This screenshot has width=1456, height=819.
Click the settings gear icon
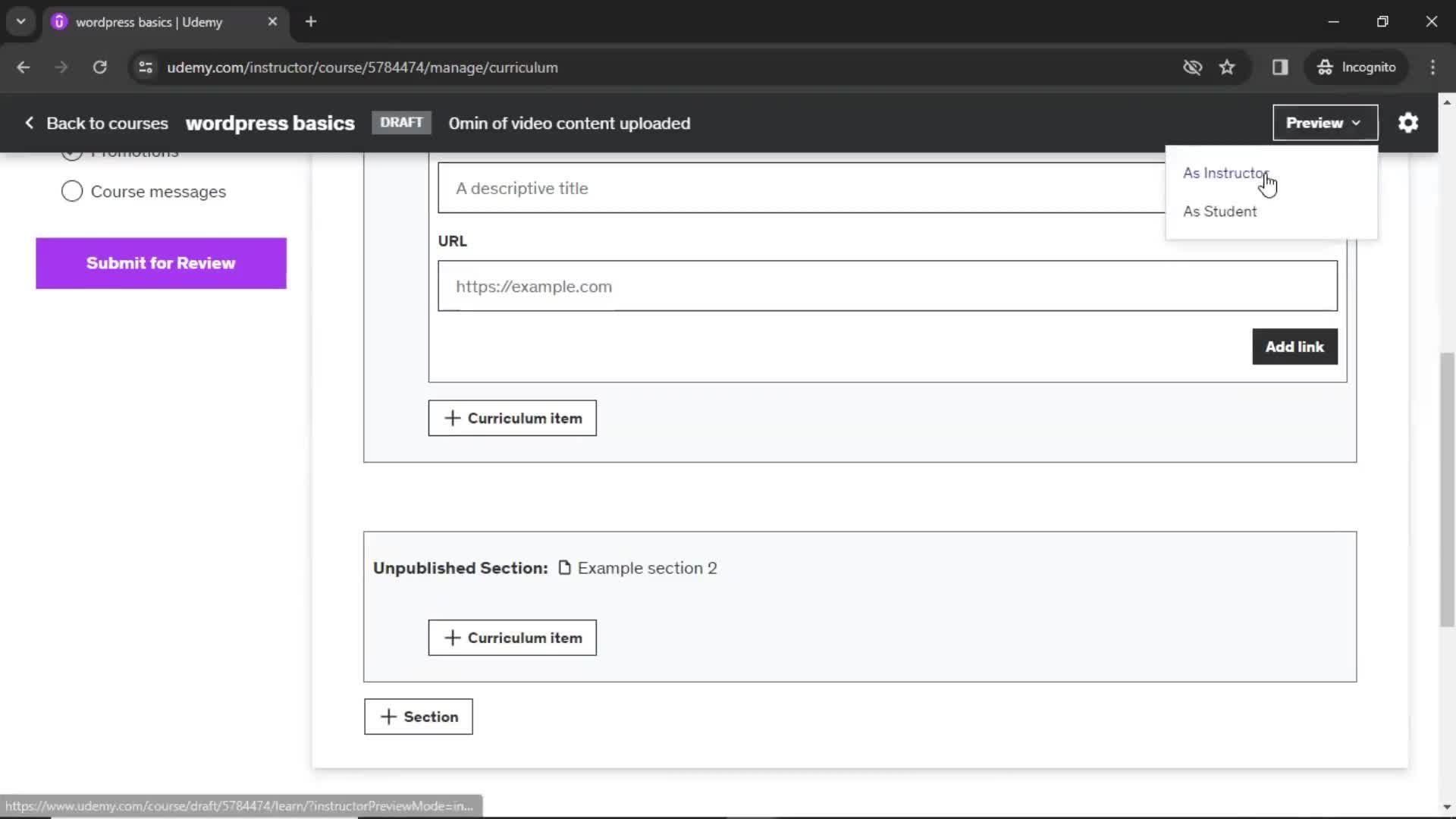point(1410,123)
